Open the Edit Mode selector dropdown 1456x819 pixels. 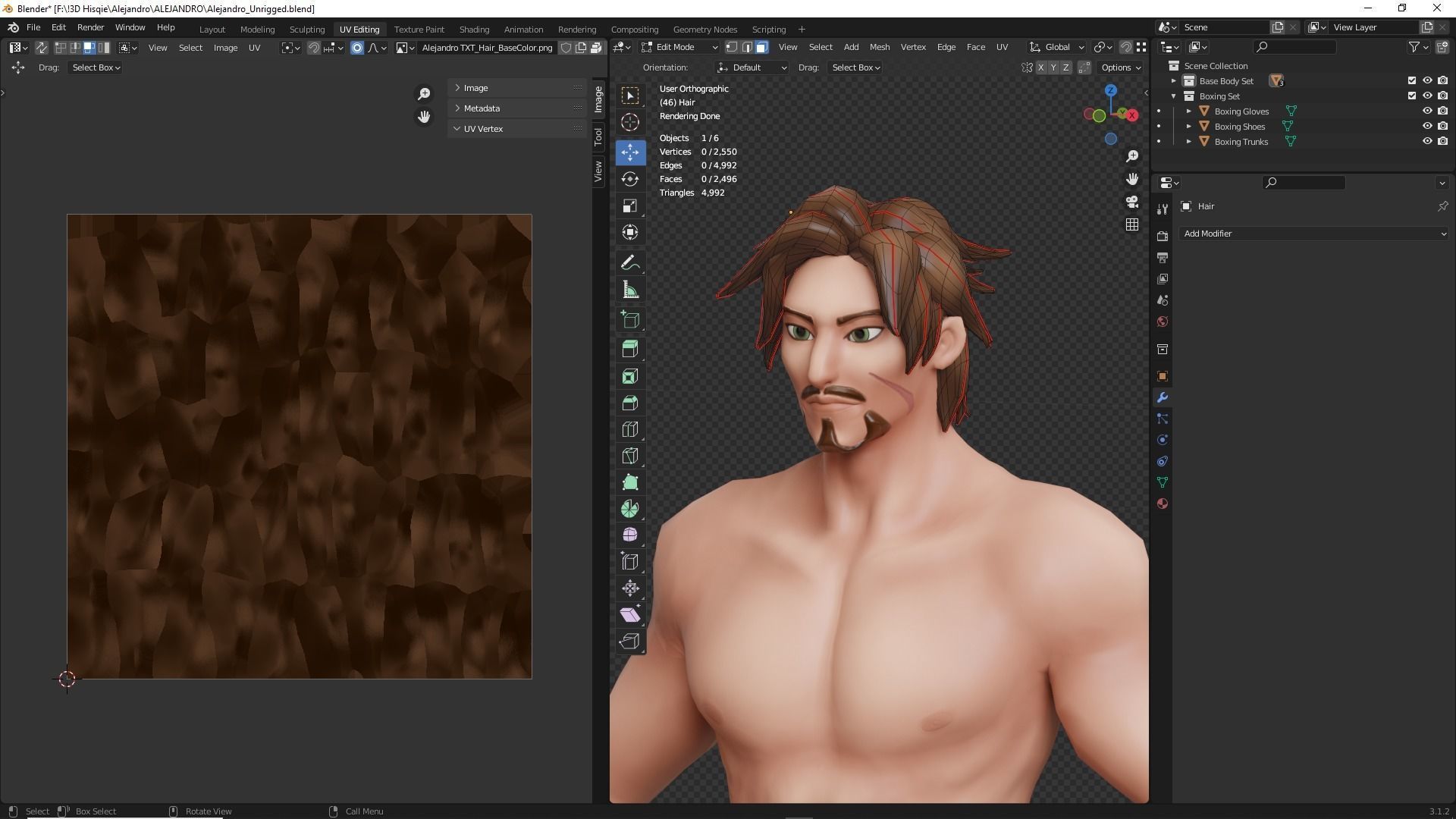[679, 47]
